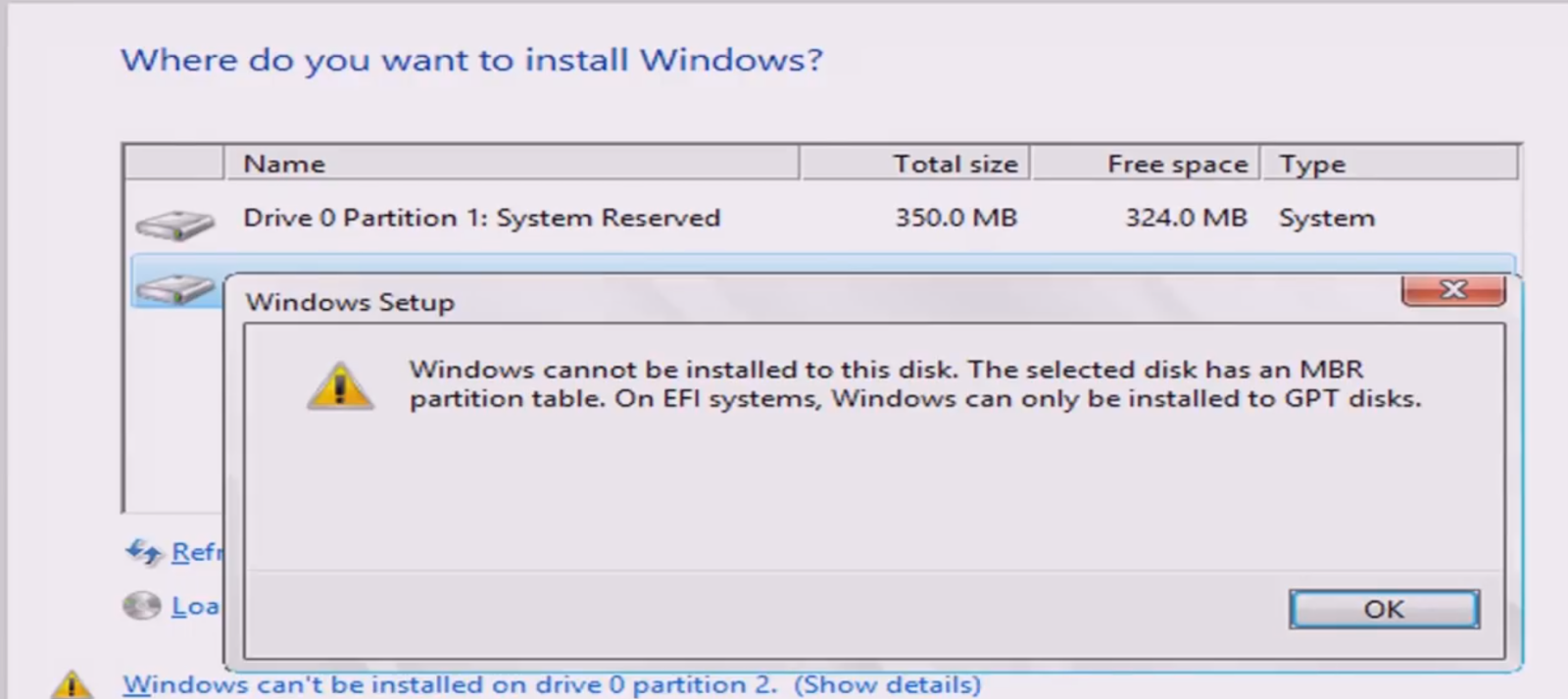Click the red X on the Windows Setup dialog

pyautogui.click(x=1453, y=289)
